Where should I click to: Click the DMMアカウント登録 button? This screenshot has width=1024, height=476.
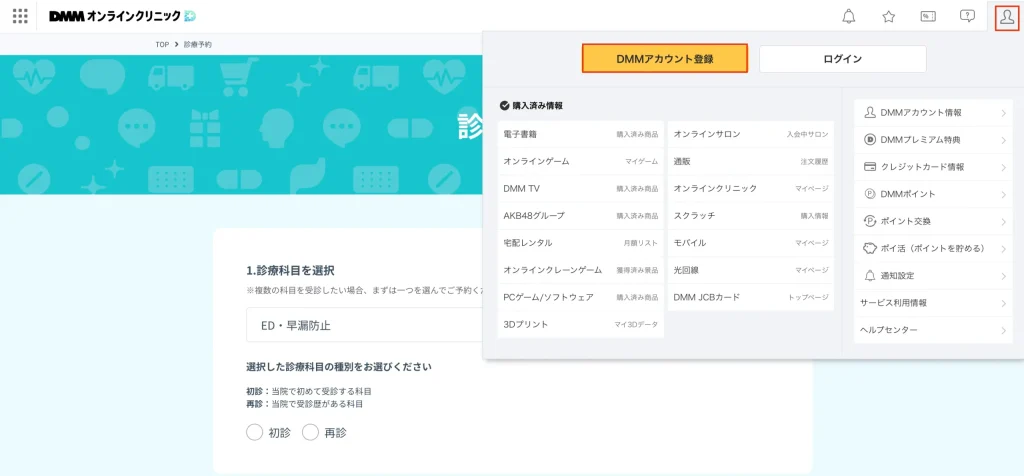tap(664, 59)
